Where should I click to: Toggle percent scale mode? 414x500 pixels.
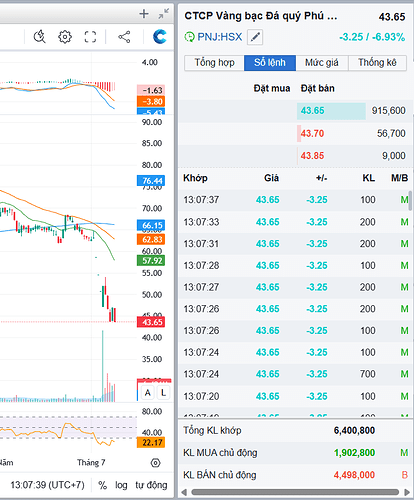point(102,485)
